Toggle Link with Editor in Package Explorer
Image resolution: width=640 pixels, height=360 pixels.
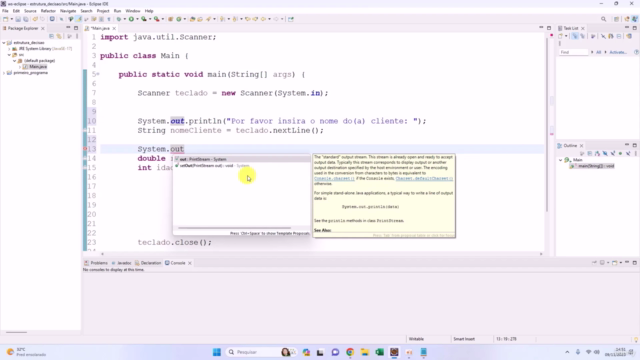59,36
